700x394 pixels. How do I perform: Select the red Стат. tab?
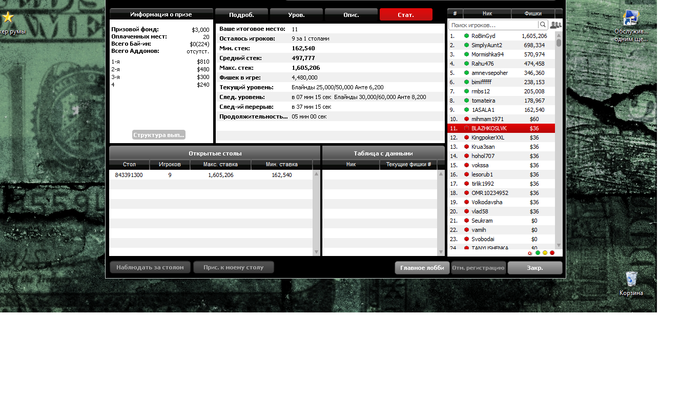point(406,15)
